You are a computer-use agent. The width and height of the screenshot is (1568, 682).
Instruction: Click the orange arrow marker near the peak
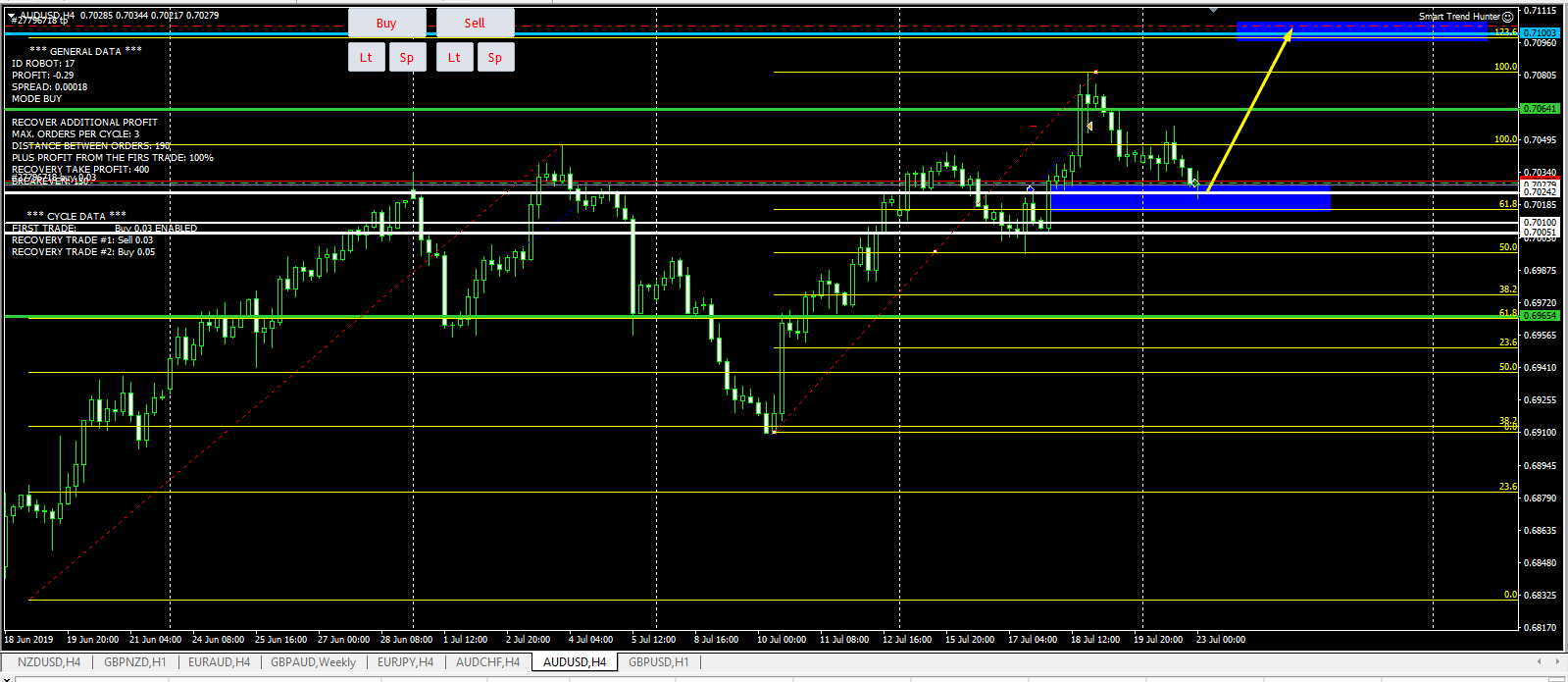pos(1089,126)
